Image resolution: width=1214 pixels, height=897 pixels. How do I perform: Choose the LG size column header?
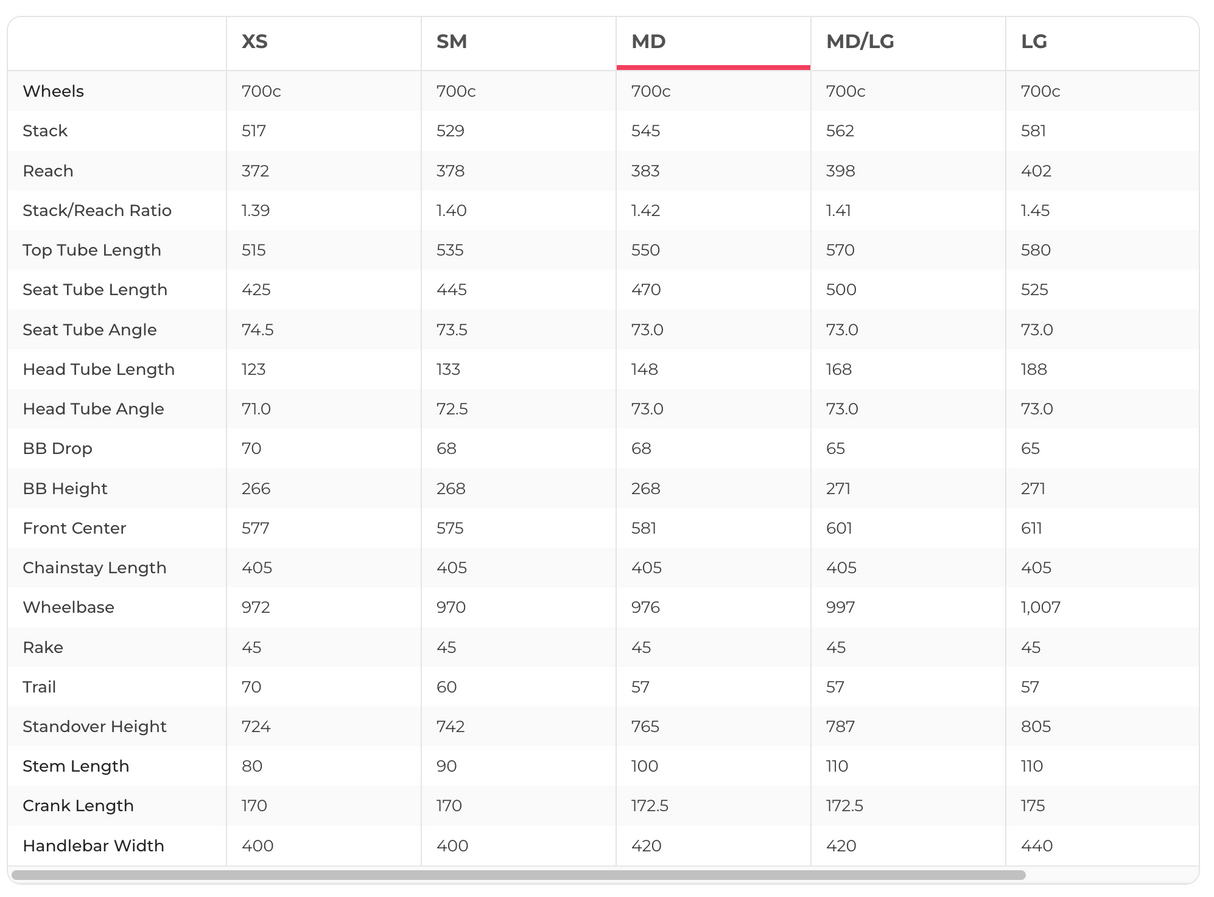tap(1034, 42)
